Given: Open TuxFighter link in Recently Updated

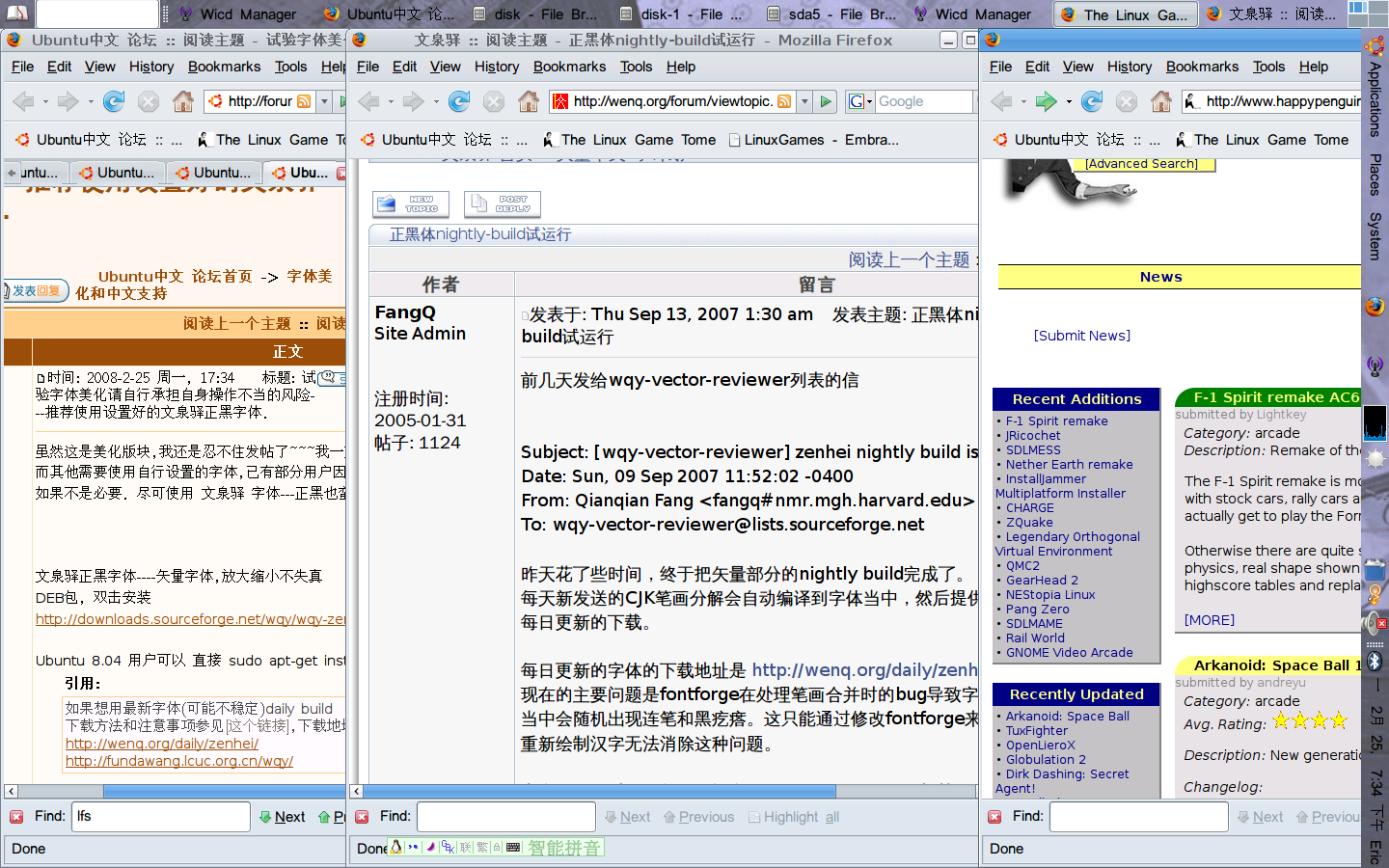Looking at the screenshot, I should [1037, 730].
